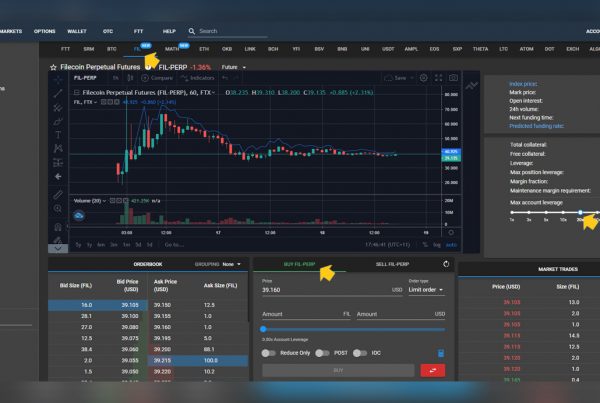Take a chart snapshot with camera icon
Screen dimensions: 600x403
pyautogui.click(x=453, y=78)
